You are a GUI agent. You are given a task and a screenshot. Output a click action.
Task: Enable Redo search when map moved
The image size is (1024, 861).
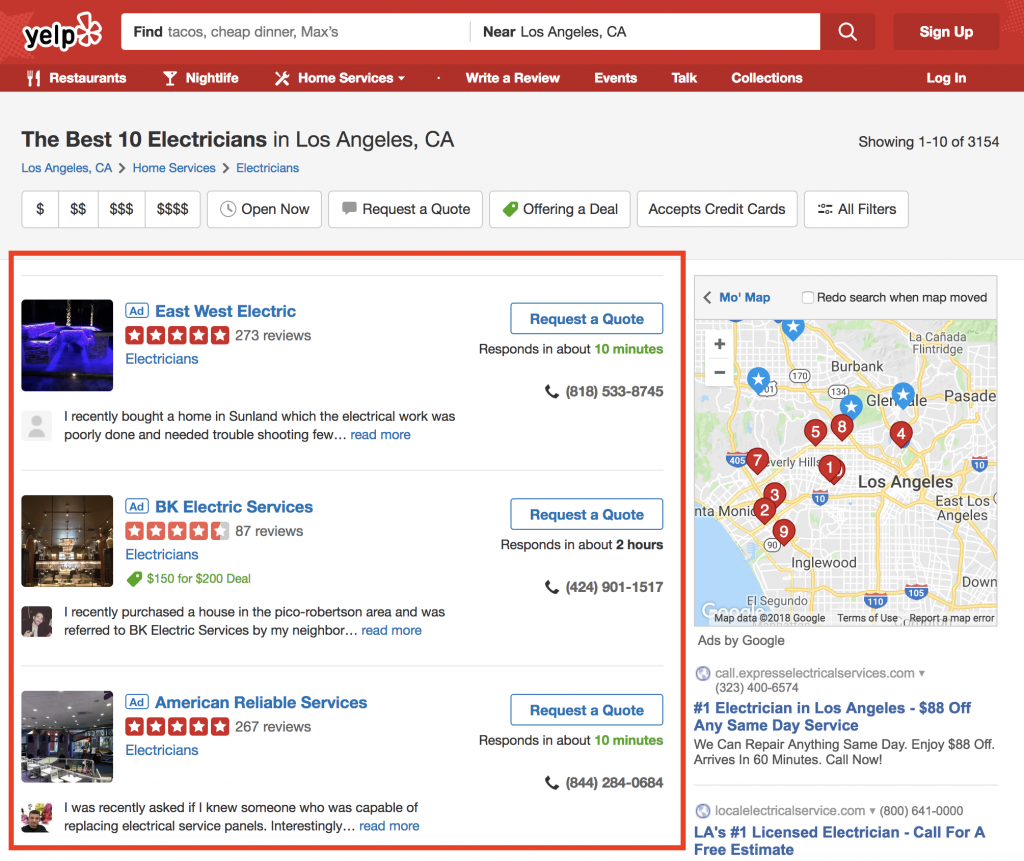tap(808, 298)
